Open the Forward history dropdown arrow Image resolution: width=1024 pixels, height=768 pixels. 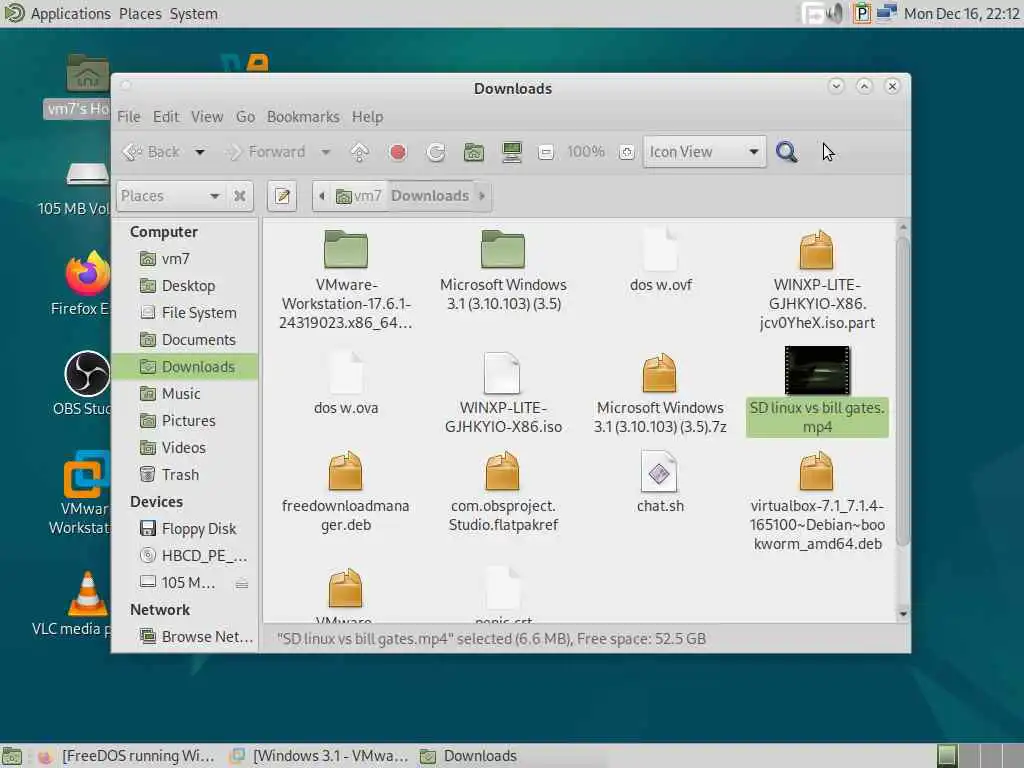coord(325,152)
